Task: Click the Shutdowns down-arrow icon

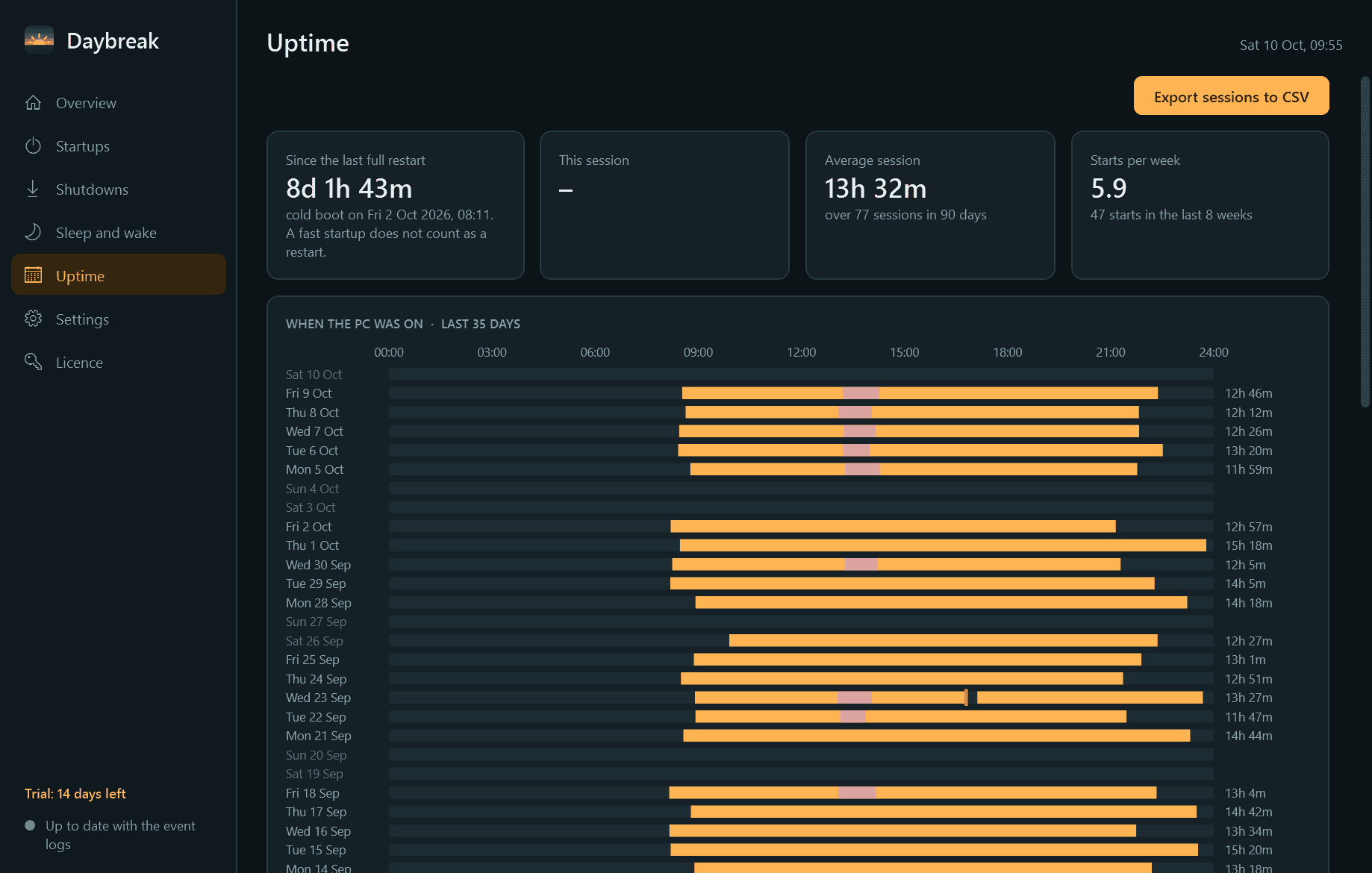Action: click(33, 190)
